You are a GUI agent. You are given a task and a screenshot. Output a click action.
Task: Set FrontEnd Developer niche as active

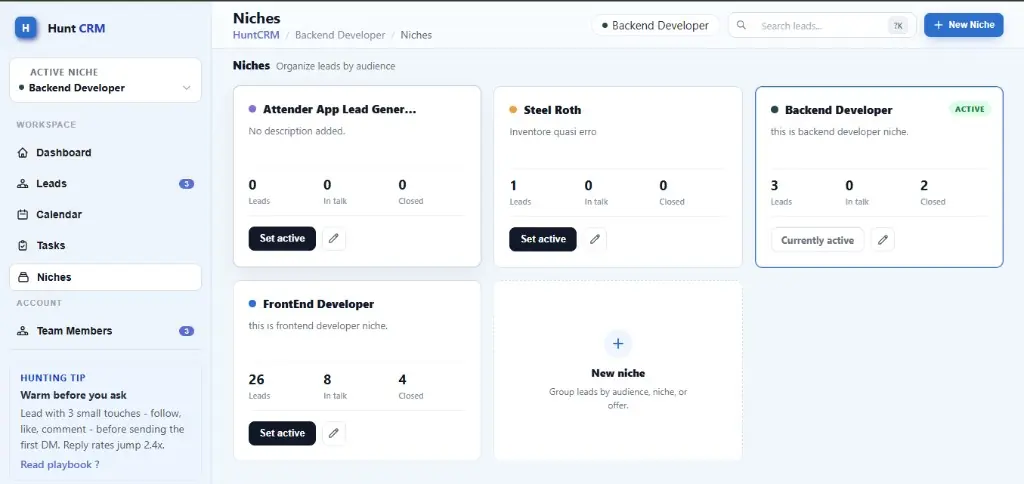point(282,433)
